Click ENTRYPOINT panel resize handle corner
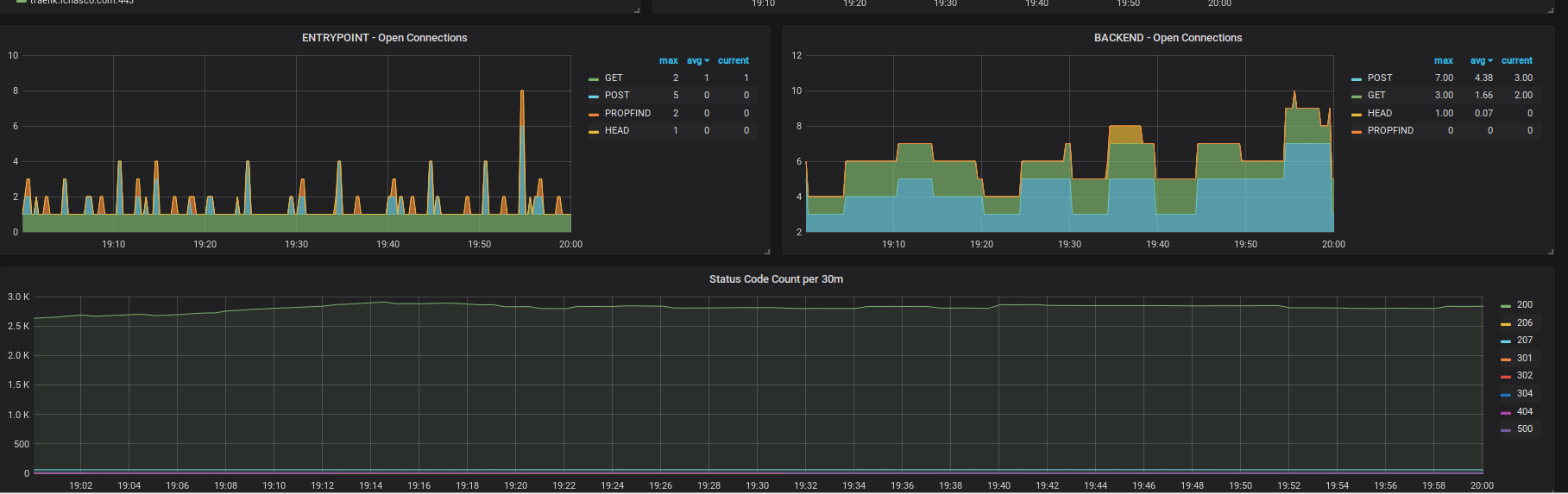The height and width of the screenshot is (494, 1568). tap(767, 252)
